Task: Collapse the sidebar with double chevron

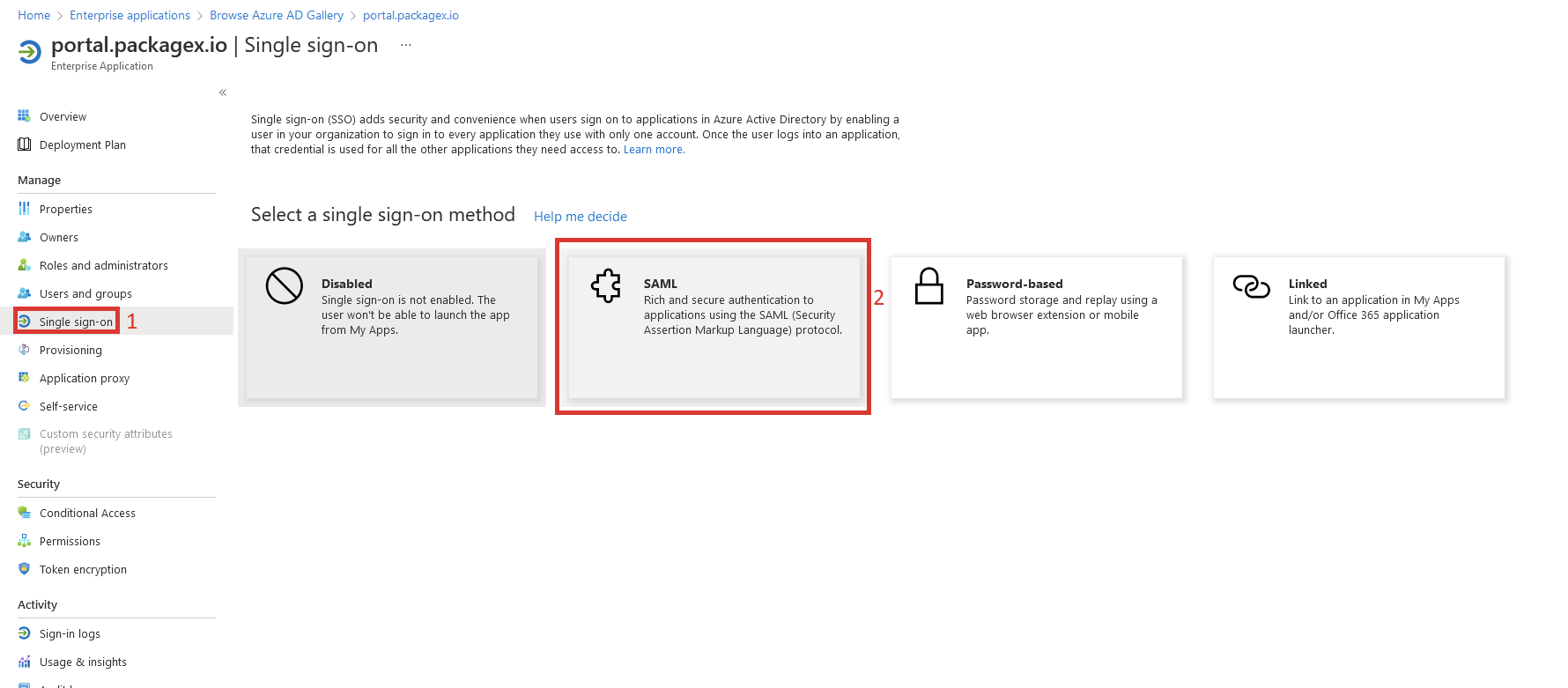Action: coord(223,92)
